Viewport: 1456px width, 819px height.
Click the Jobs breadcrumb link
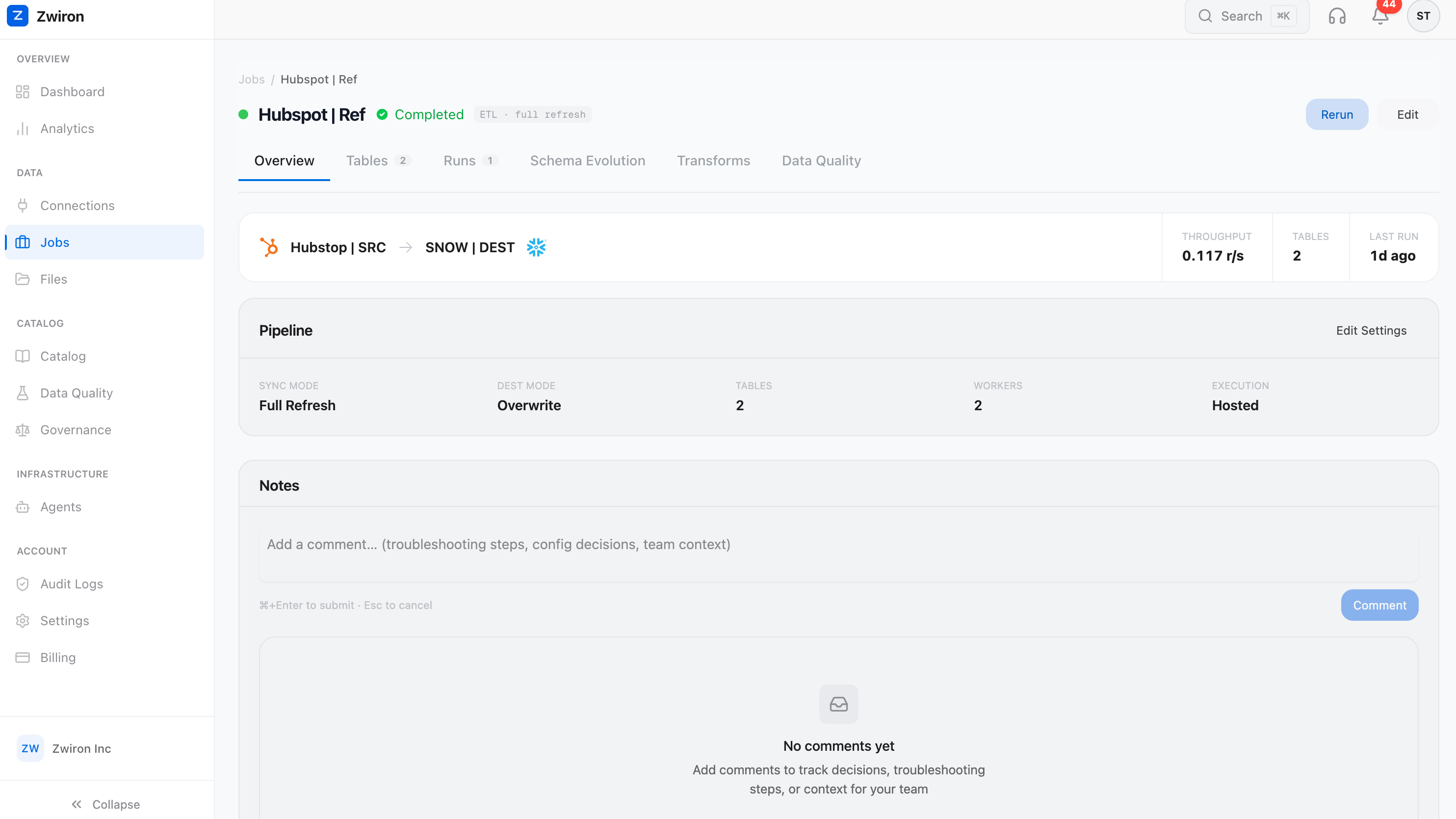tap(252, 79)
